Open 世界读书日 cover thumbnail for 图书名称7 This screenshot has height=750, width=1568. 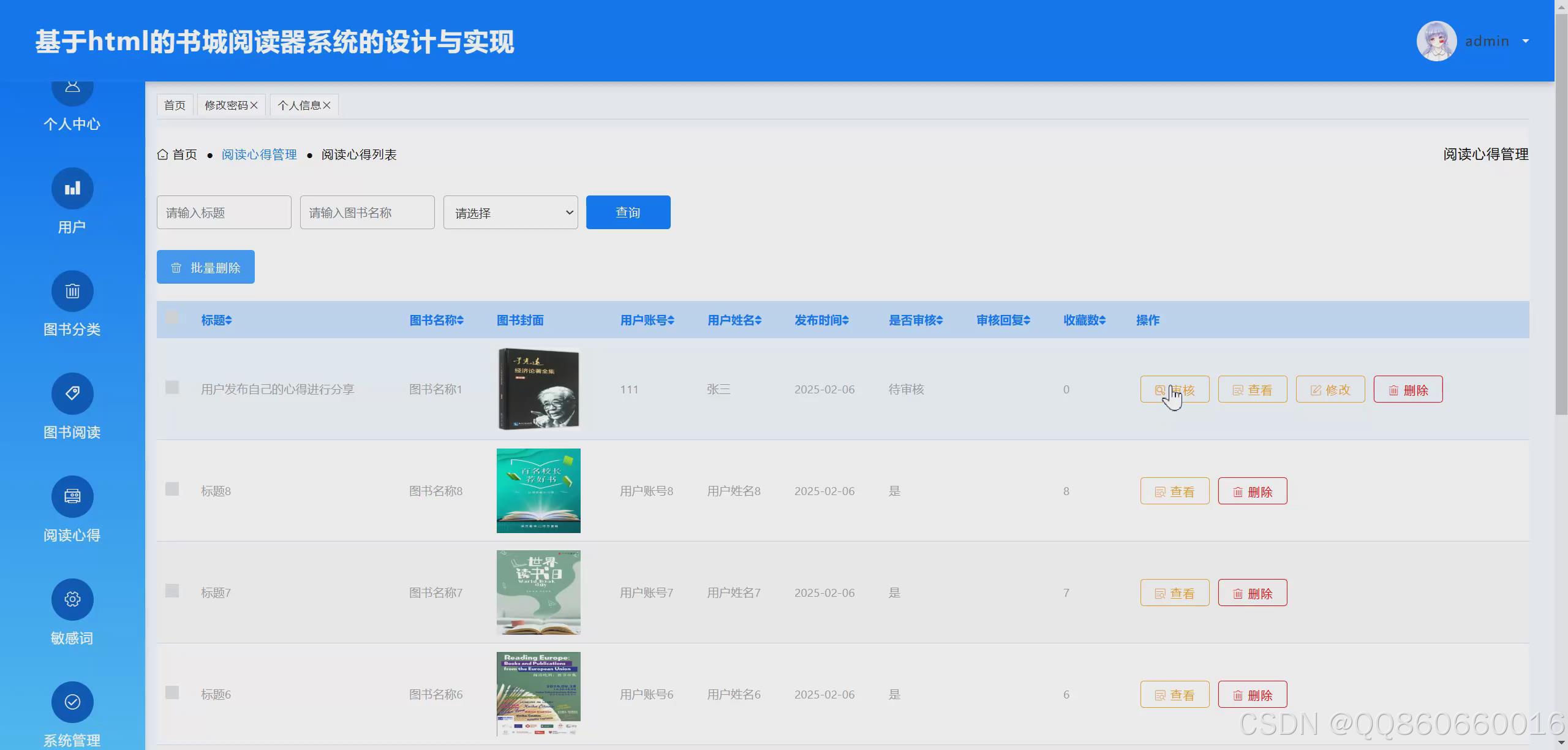click(x=538, y=593)
